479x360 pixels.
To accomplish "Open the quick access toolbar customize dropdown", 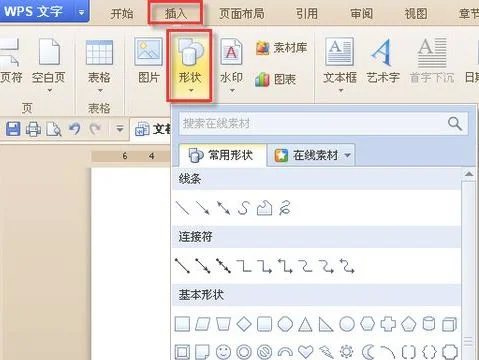I will [120, 129].
